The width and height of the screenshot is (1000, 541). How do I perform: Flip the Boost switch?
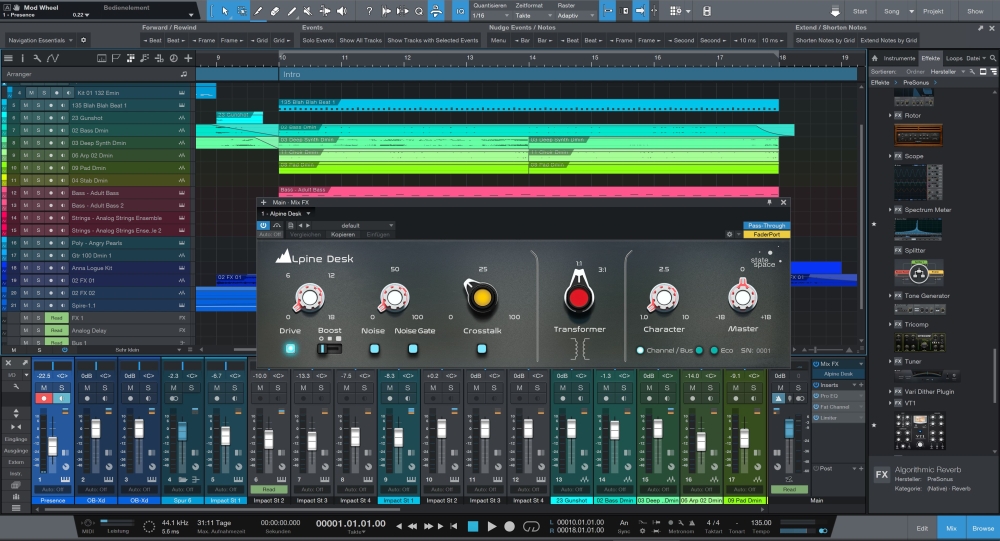(x=329, y=348)
